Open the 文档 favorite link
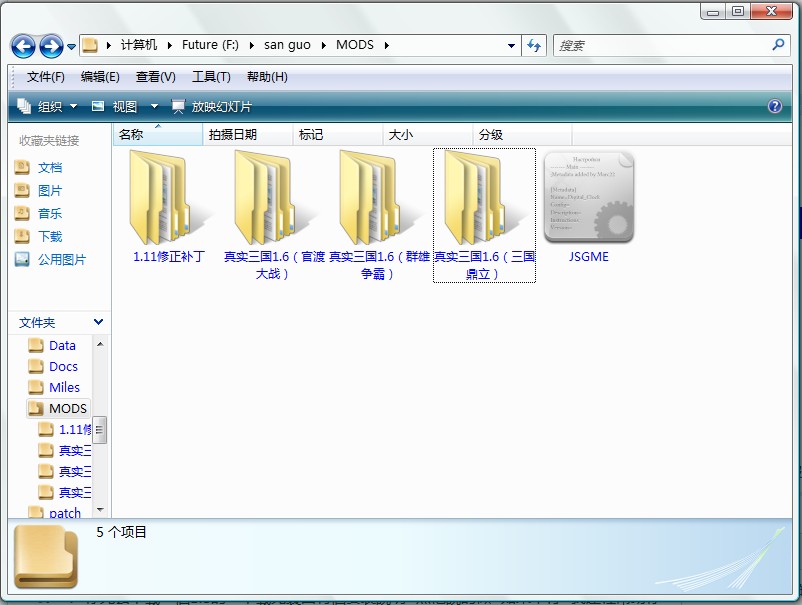This screenshot has height=605, width=802. pyautogui.click(x=49, y=167)
